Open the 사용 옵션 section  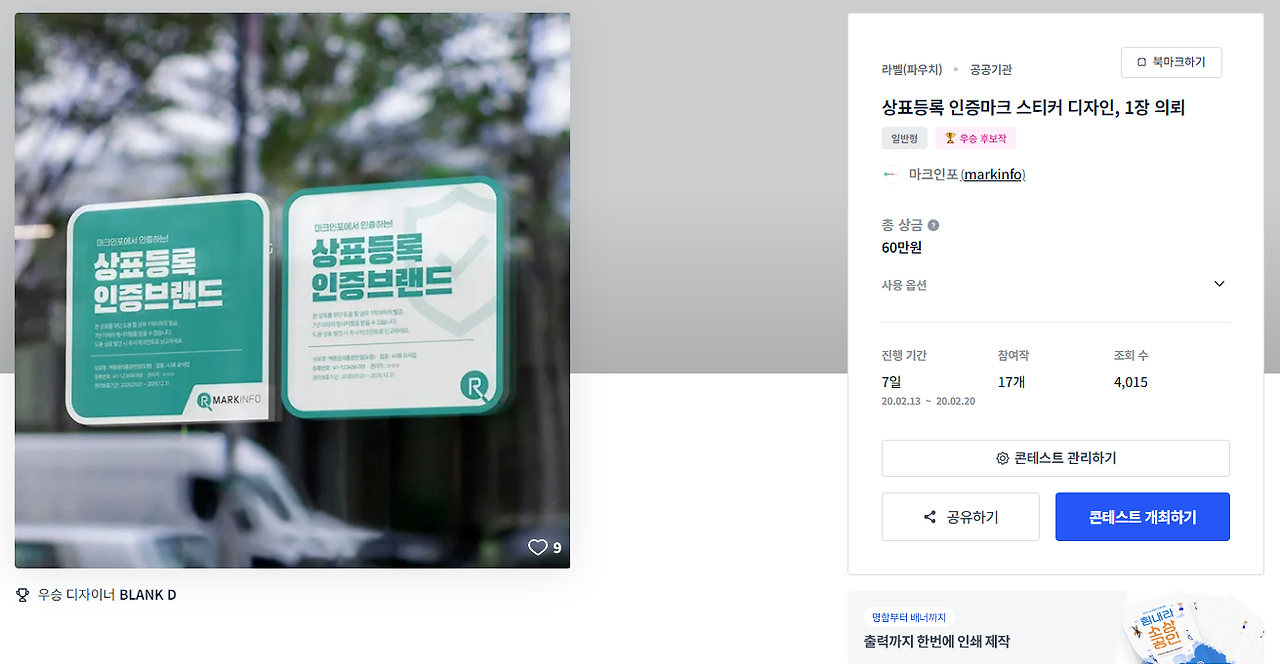click(x=1055, y=285)
